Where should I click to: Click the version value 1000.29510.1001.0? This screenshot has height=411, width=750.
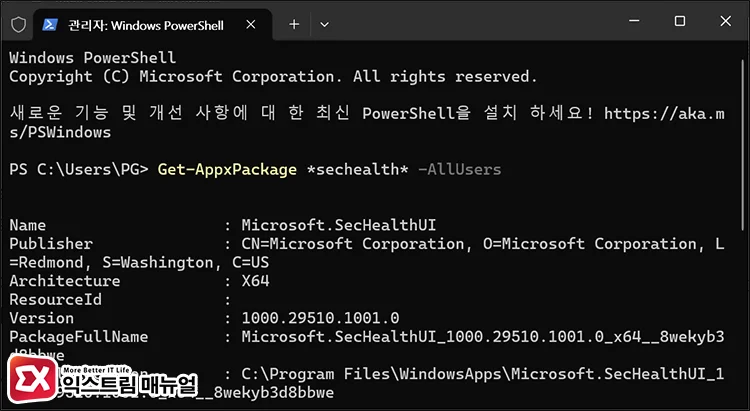(320, 318)
